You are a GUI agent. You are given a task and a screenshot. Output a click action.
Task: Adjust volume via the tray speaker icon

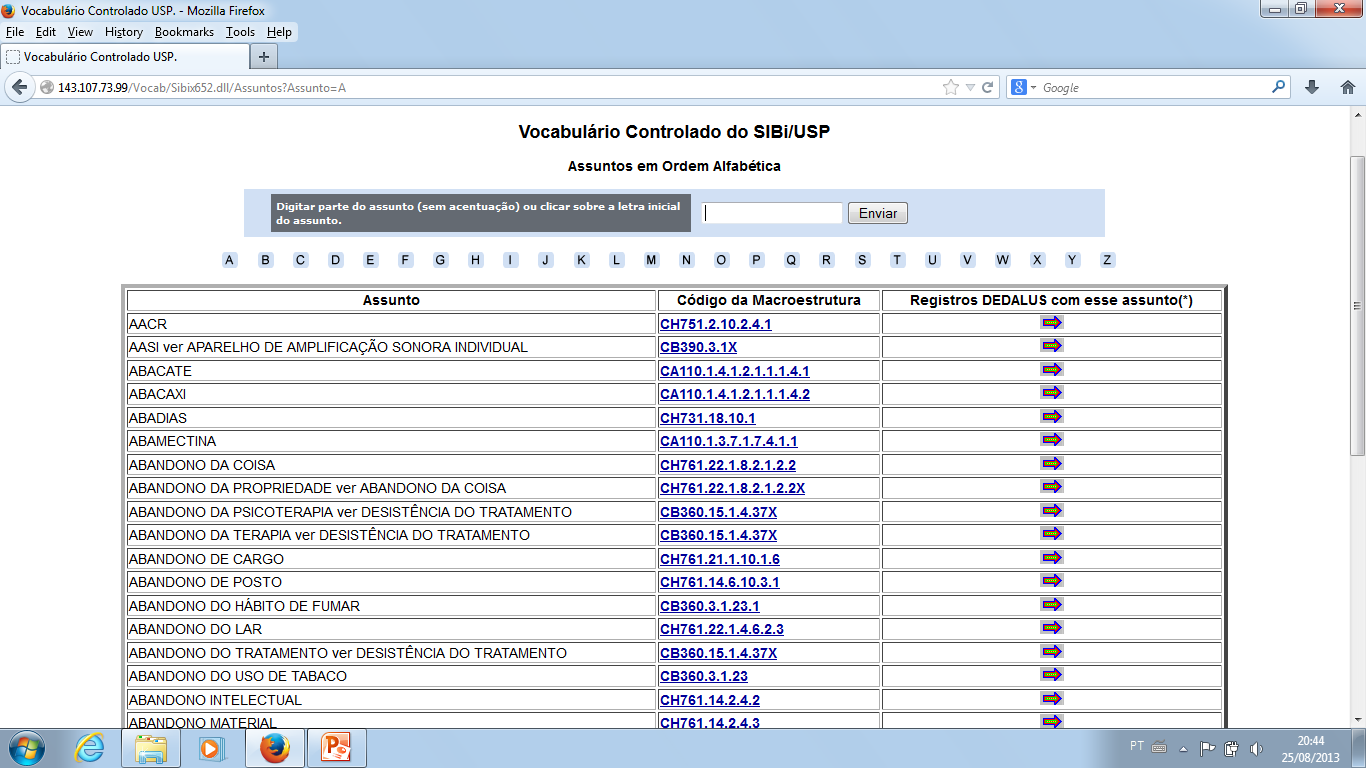tap(1256, 747)
